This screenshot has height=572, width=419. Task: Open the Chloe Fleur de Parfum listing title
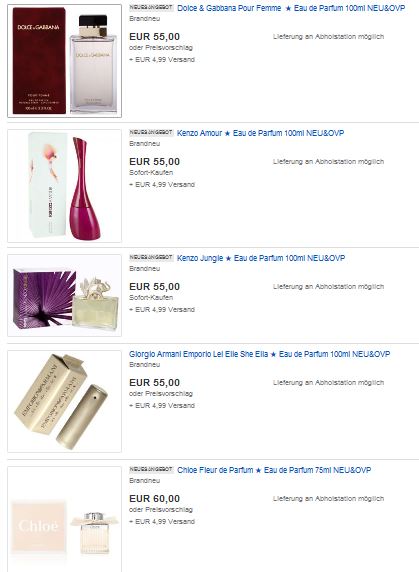274,470
